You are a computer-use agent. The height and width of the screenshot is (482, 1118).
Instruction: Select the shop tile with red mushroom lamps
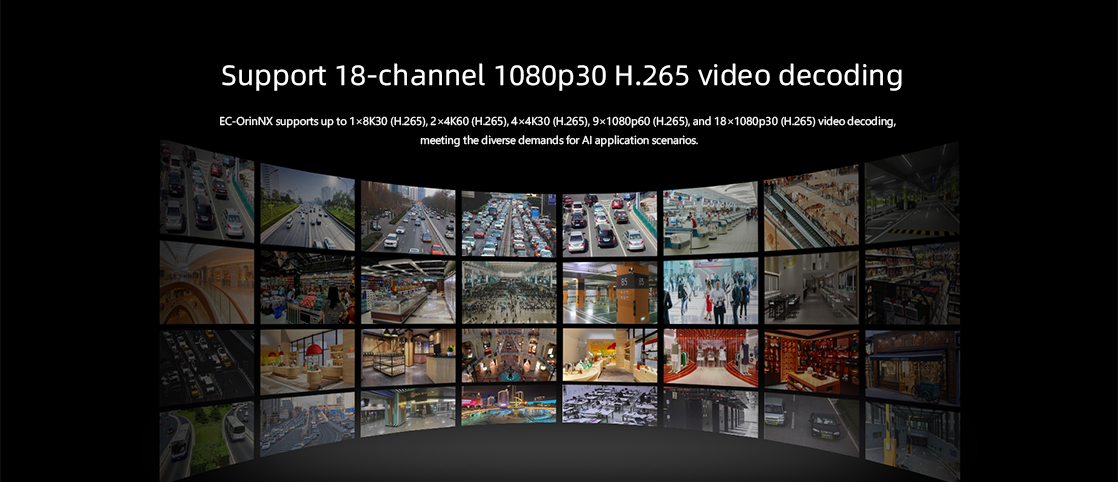coord(307,361)
